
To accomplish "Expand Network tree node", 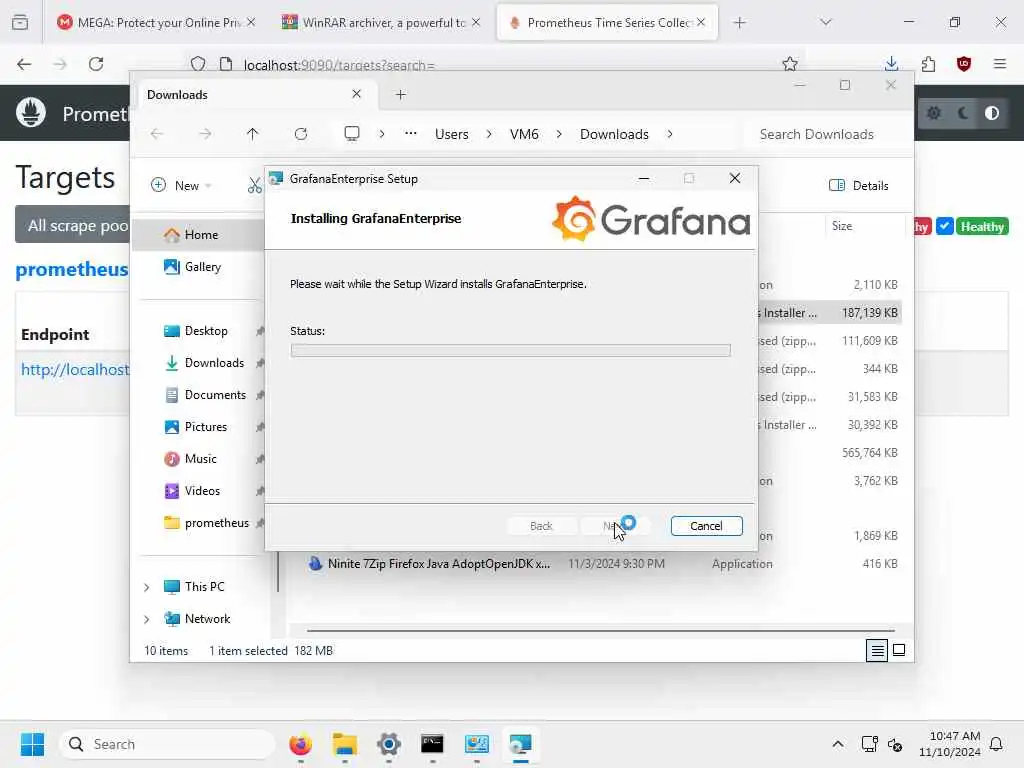I will 147,619.
